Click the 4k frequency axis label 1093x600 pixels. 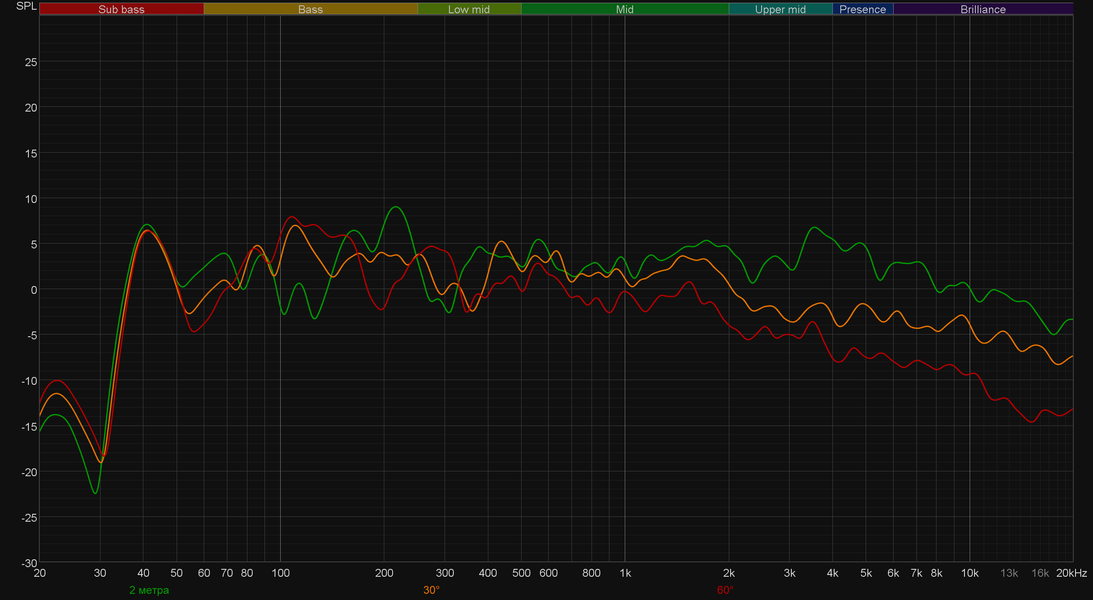pyautogui.click(x=833, y=574)
